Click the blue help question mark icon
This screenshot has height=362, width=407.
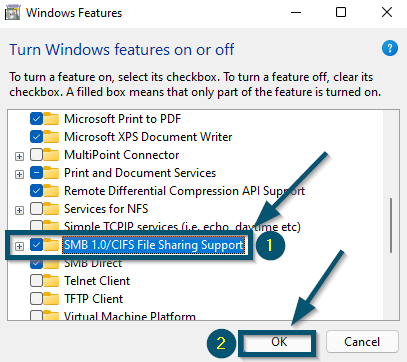pyautogui.click(x=390, y=49)
